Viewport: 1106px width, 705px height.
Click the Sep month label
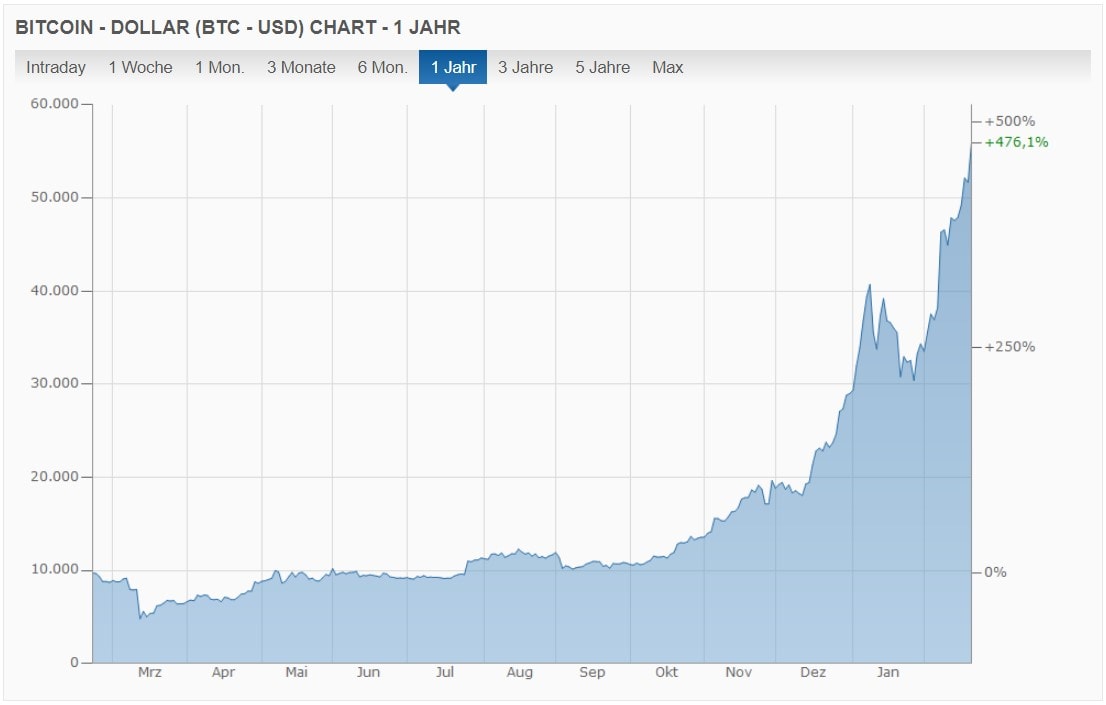click(x=592, y=673)
